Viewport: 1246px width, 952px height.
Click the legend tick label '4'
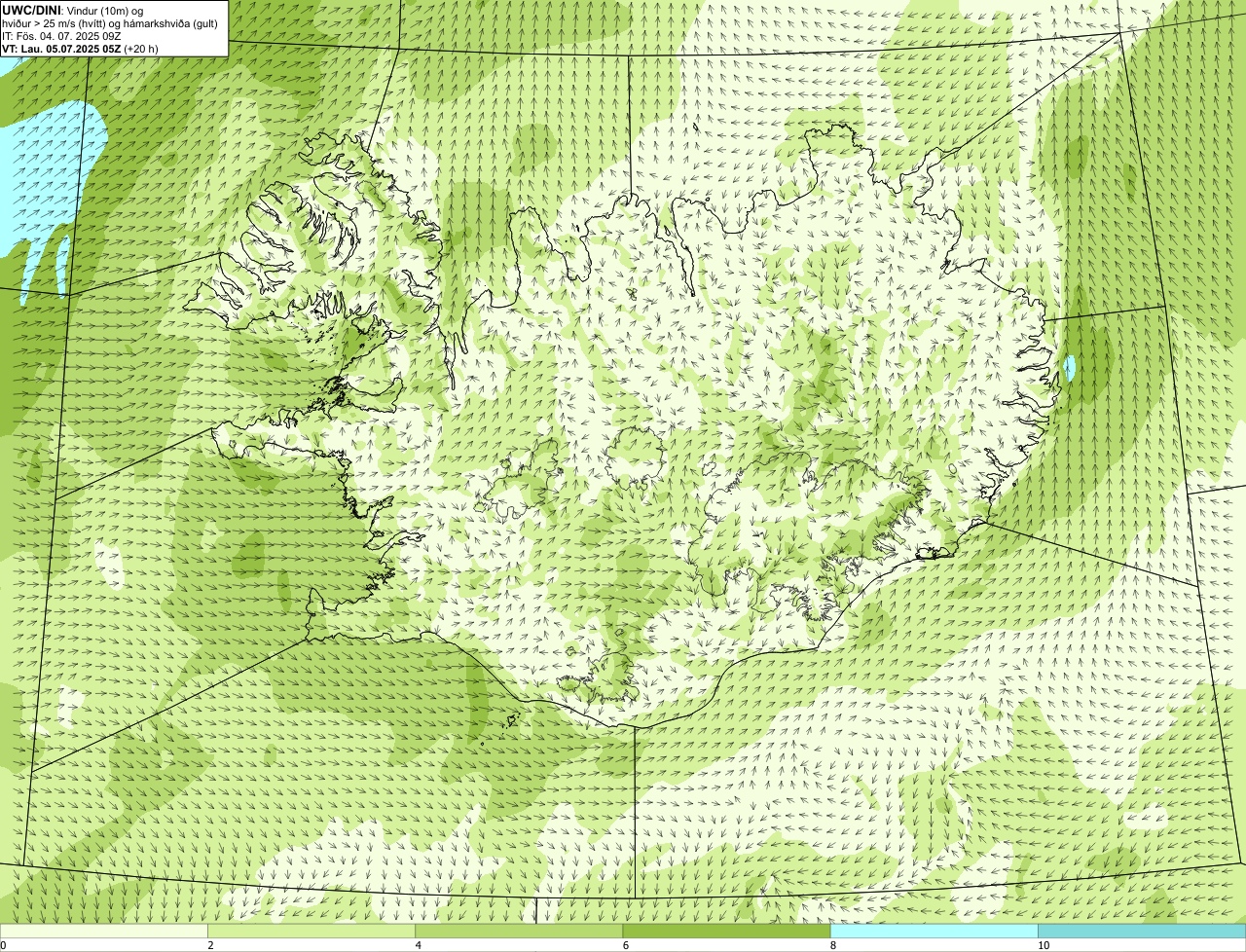[x=418, y=946]
